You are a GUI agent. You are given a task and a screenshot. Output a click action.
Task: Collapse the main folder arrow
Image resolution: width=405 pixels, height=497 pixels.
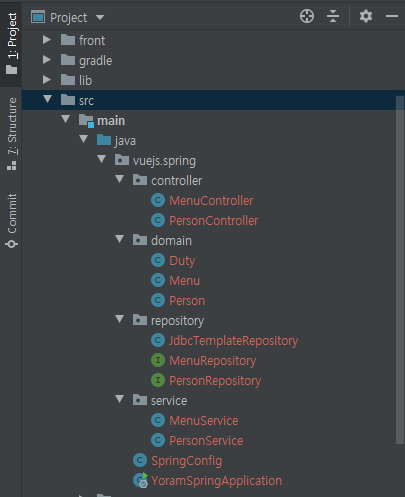coord(66,119)
